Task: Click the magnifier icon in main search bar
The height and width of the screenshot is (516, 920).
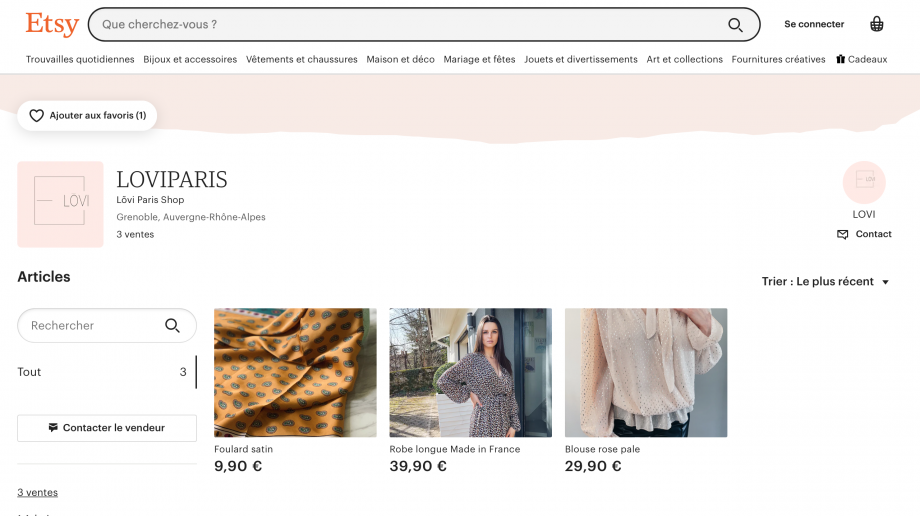Action: point(735,25)
